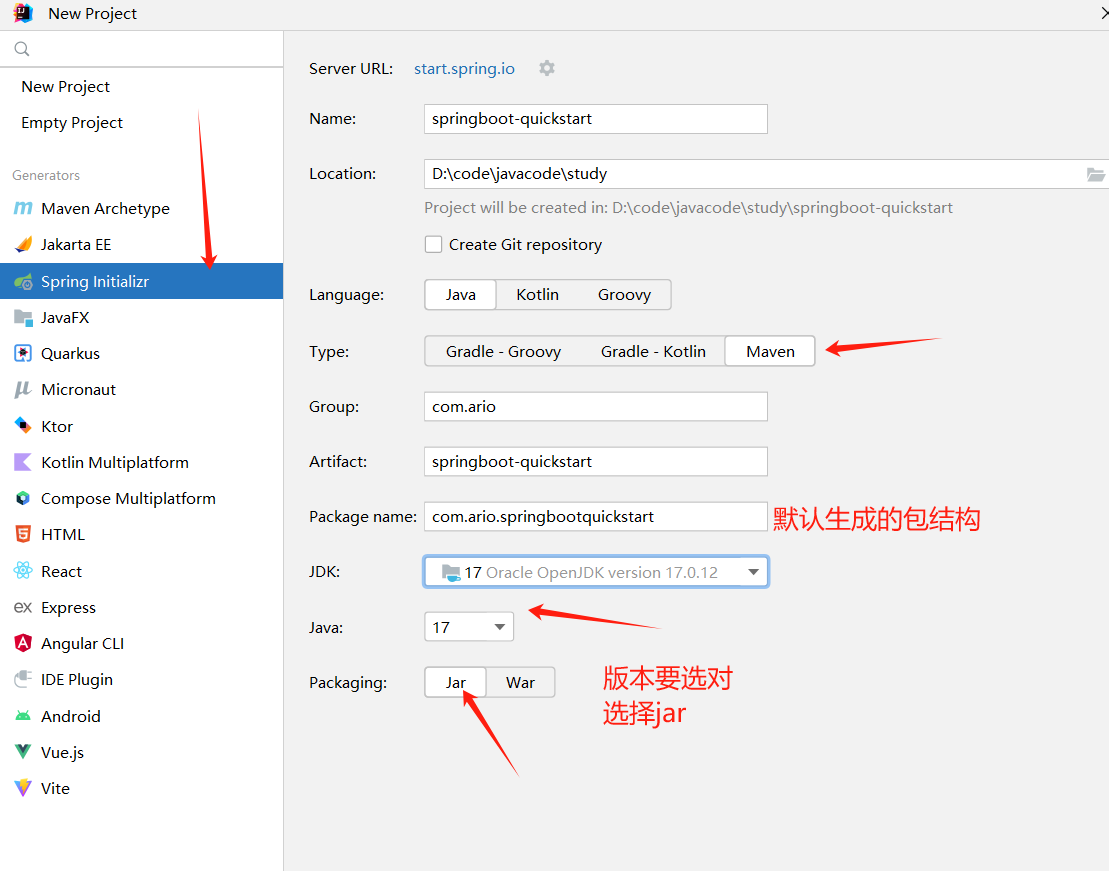Open the JDK dropdown
Viewport: 1109px width, 871px height.
click(596, 572)
